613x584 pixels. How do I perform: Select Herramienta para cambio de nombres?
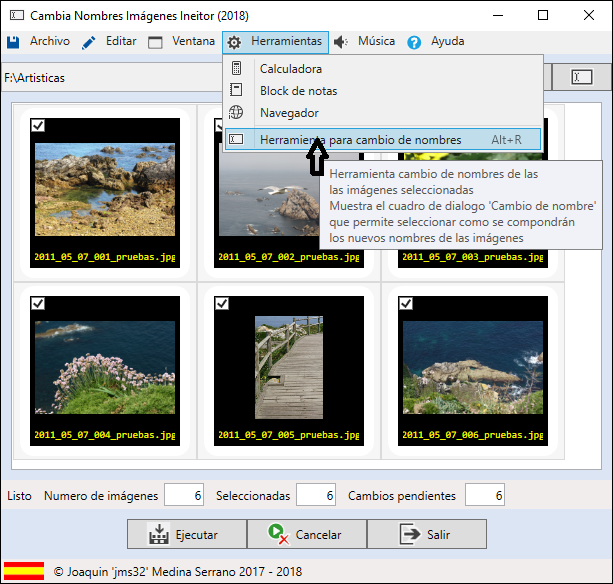click(x=383, y=140)
